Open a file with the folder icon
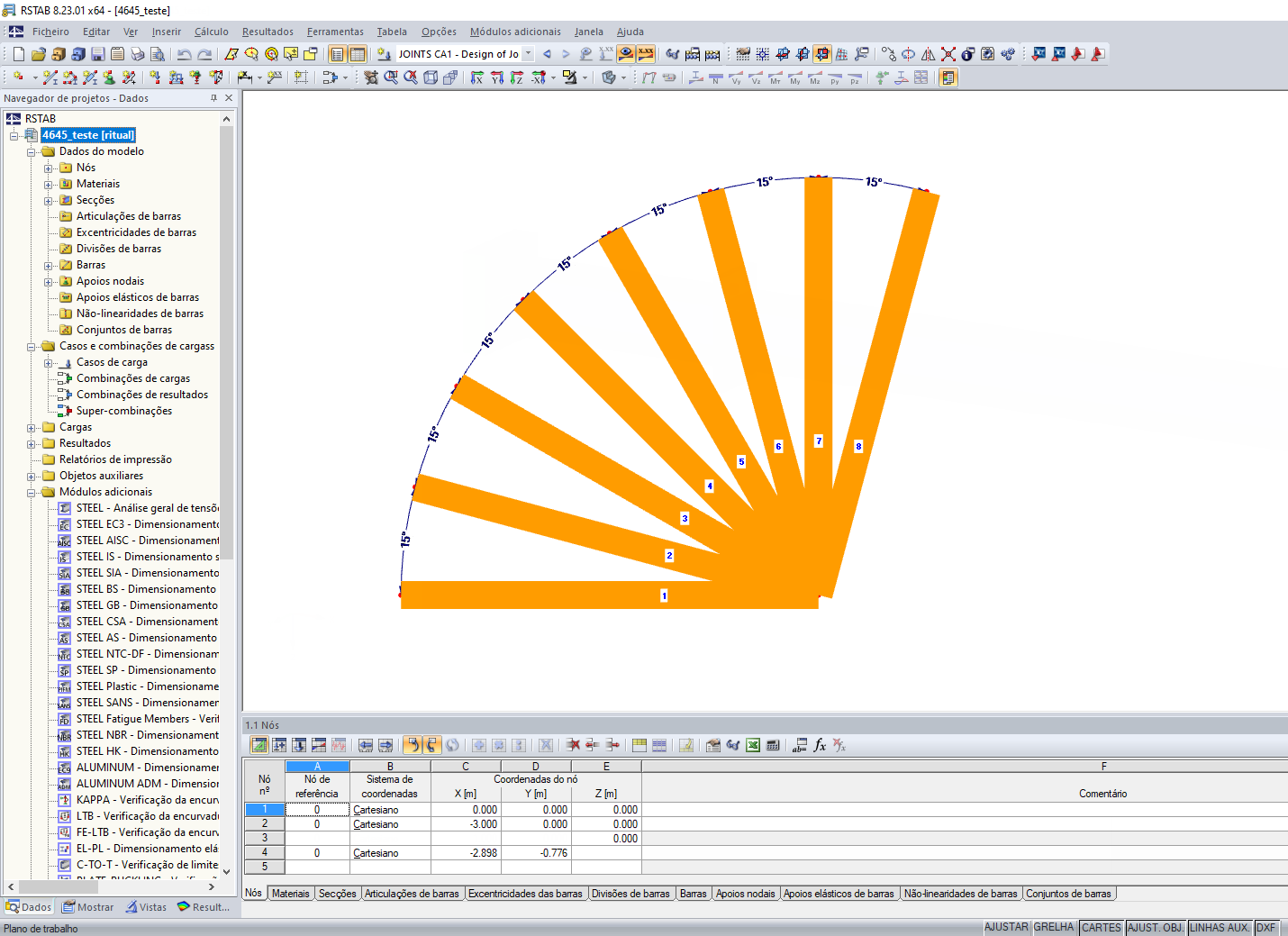This screenshot has height=936, width=1288. pyautogui.click(x=38, y=54)
